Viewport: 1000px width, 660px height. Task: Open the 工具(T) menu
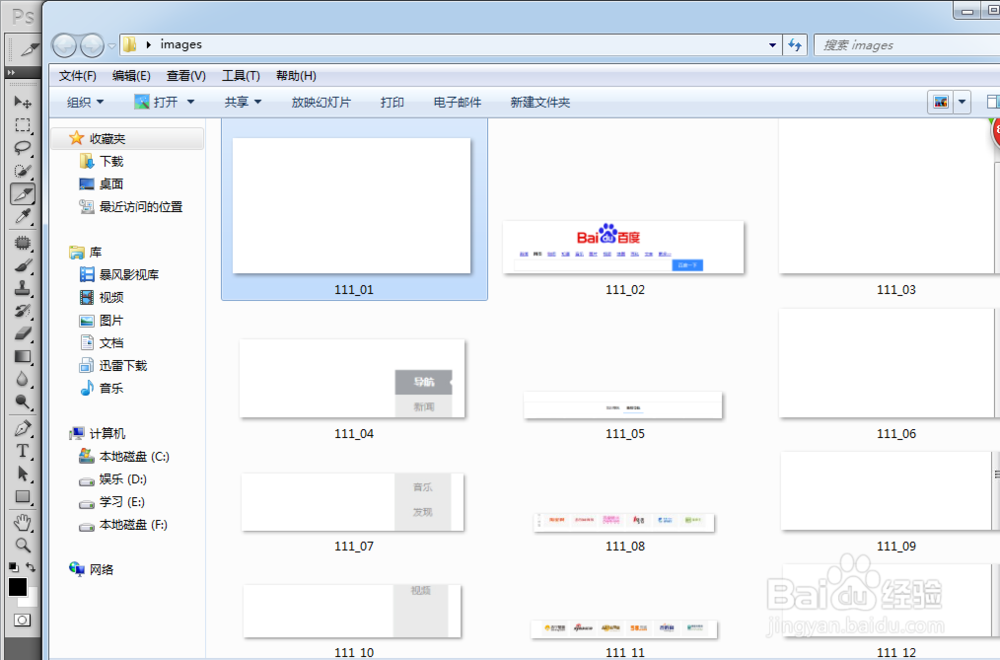click(x=240, y=76)
